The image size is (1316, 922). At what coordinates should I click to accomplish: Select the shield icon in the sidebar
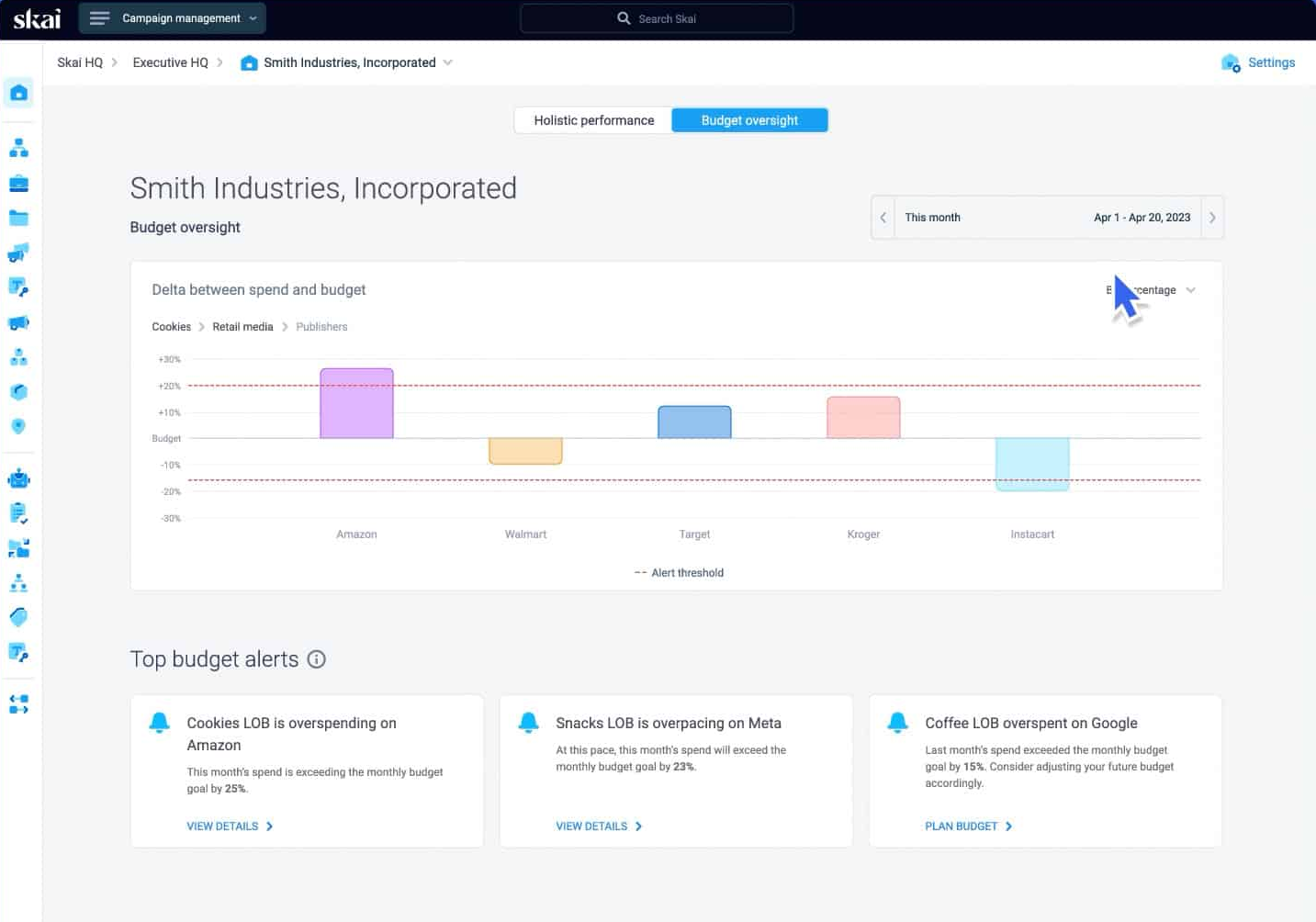click(18, 426)
